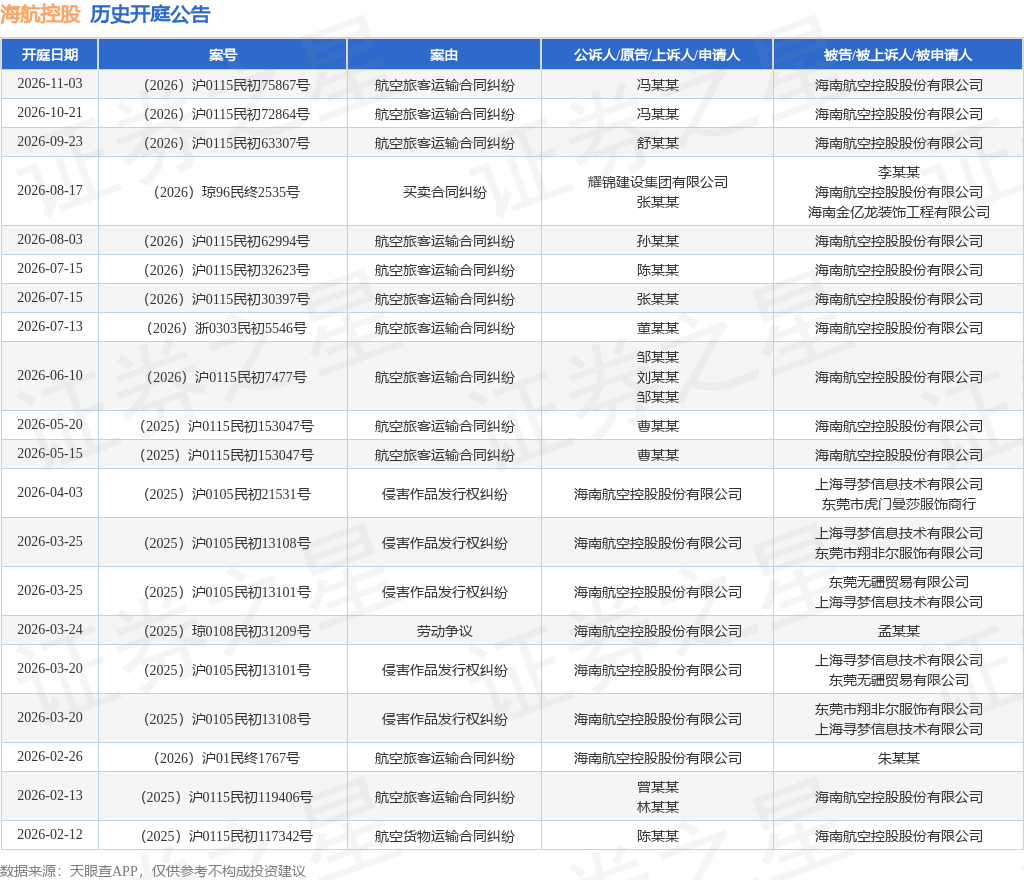This screenshot has width=1024, height=880.
Task: Click the 数据来源 天眼查APP footer note
Action: [x=153, y=871]
